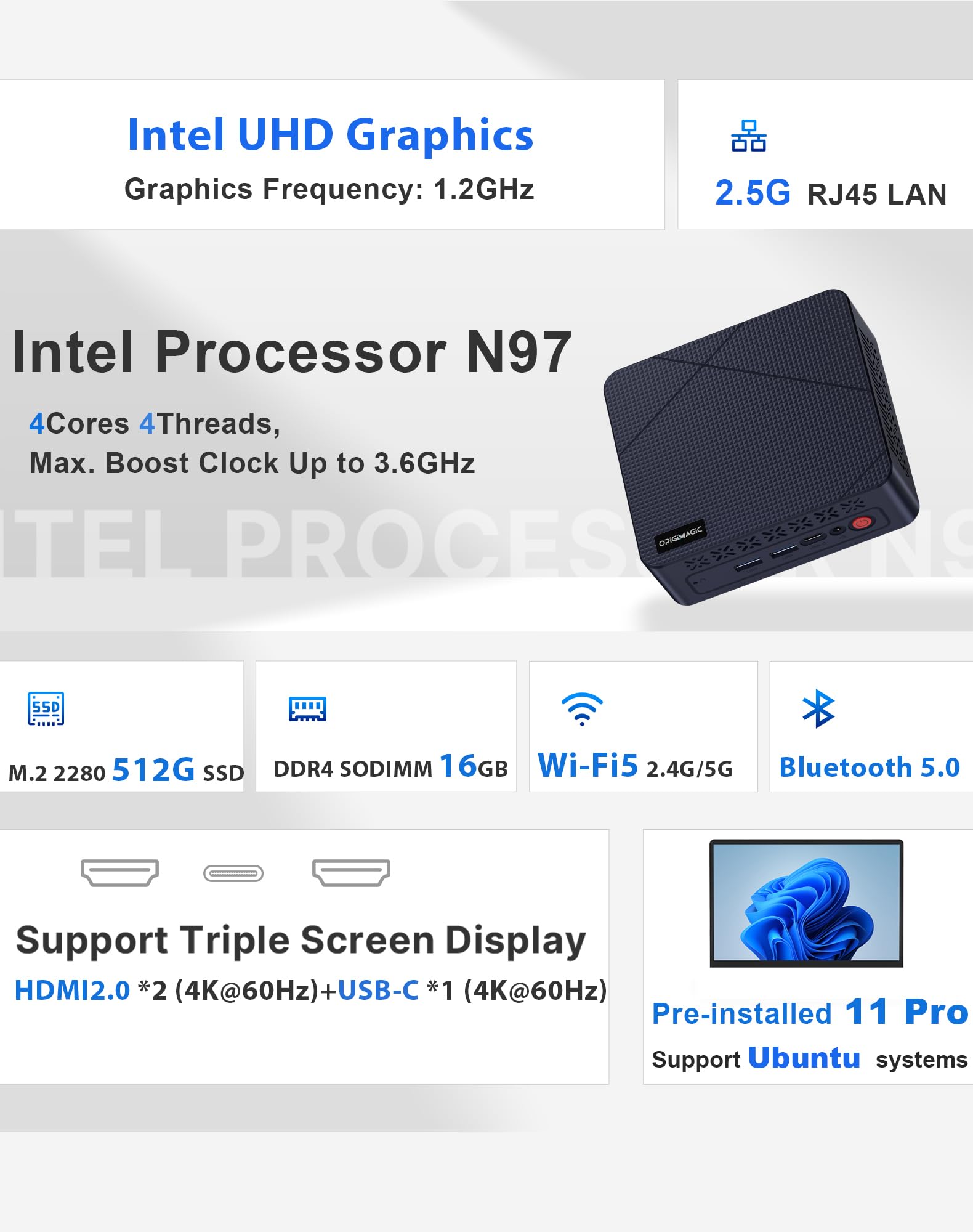Click the Bluetooth symbol icon
This screenshot has width=973, height=1232.
[x=818, y=708]
